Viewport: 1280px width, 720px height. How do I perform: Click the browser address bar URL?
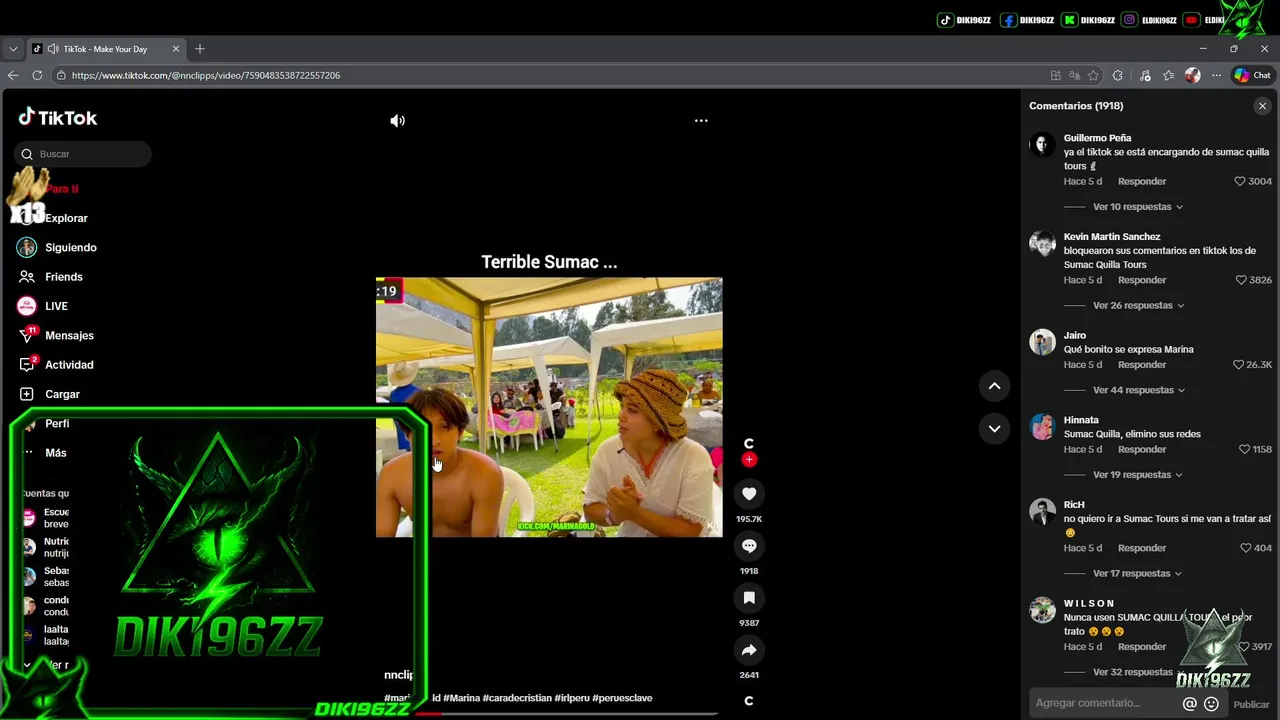(x=206, y=75)
